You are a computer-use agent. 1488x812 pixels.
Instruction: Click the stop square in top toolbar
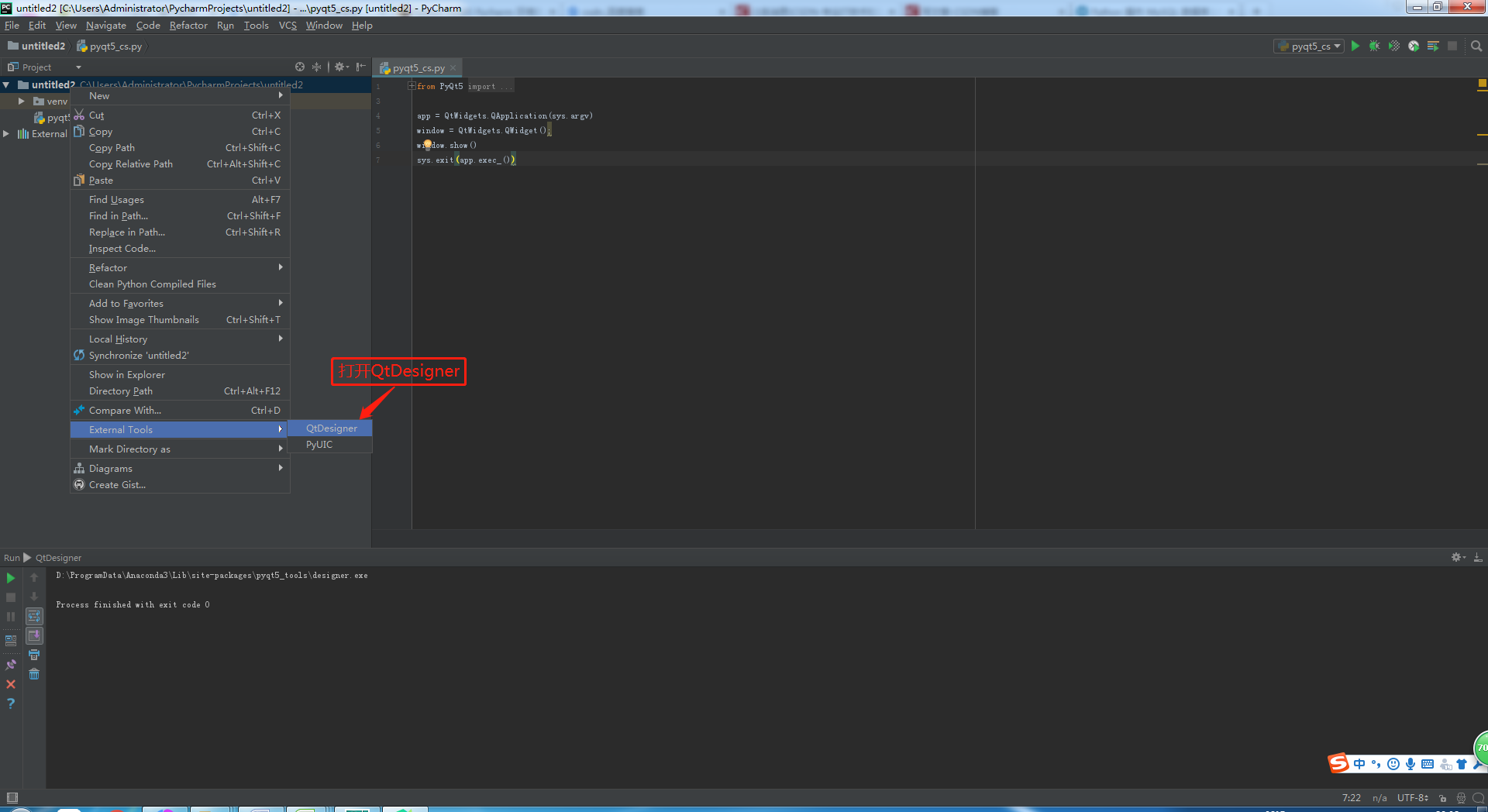pos(1452,46)
